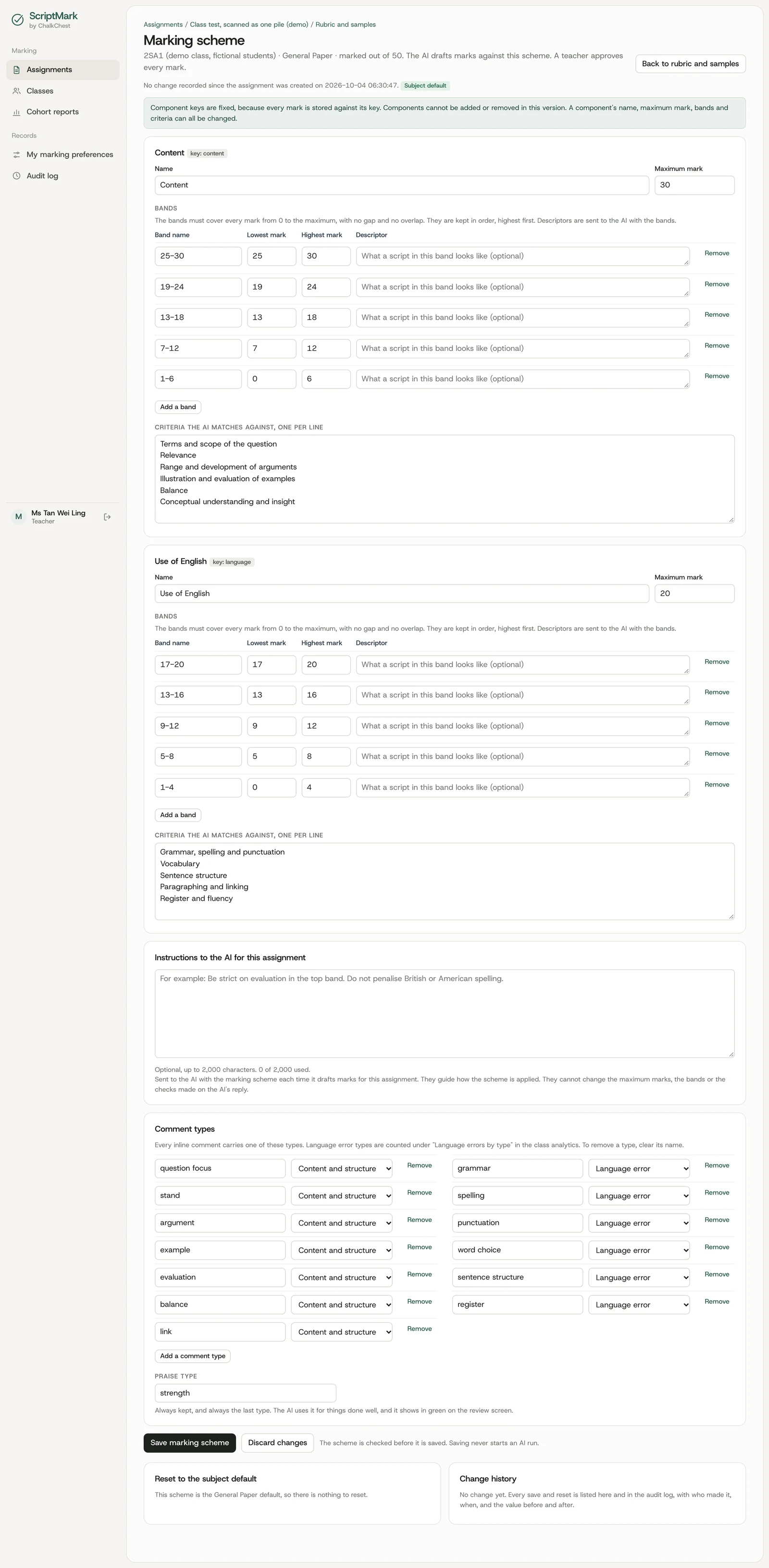Go to Classes in the sidebar
769x1568 pixels.
(62, 91)
